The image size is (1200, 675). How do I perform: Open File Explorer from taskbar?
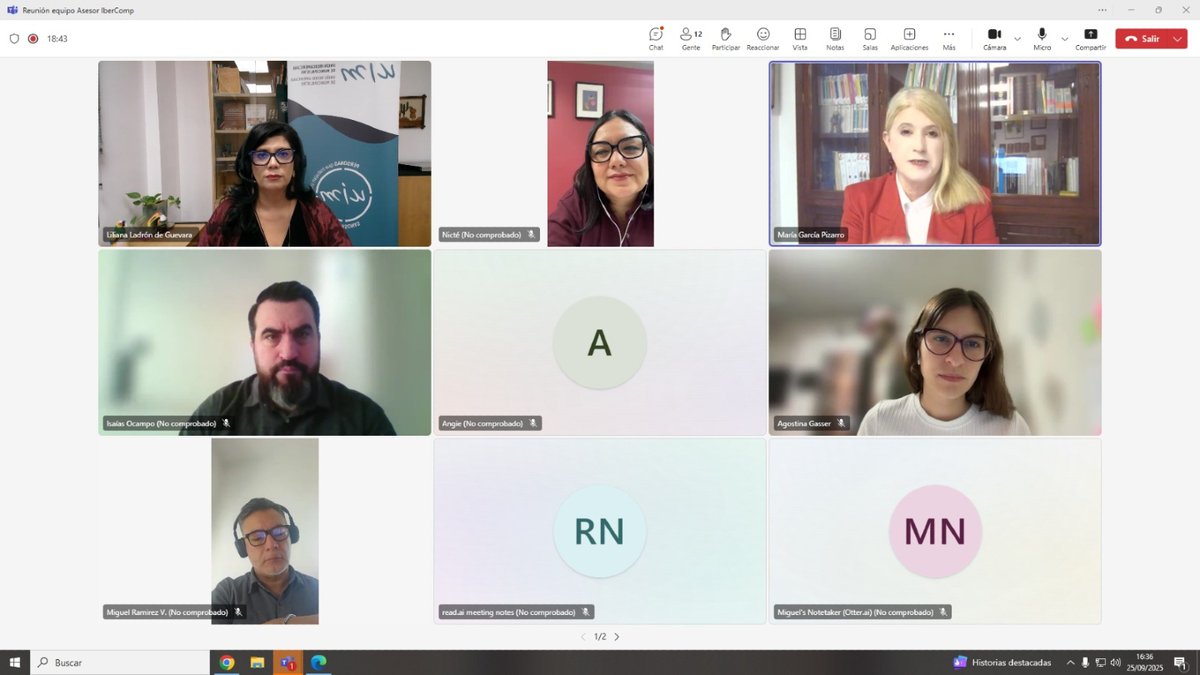coord(257,662)
